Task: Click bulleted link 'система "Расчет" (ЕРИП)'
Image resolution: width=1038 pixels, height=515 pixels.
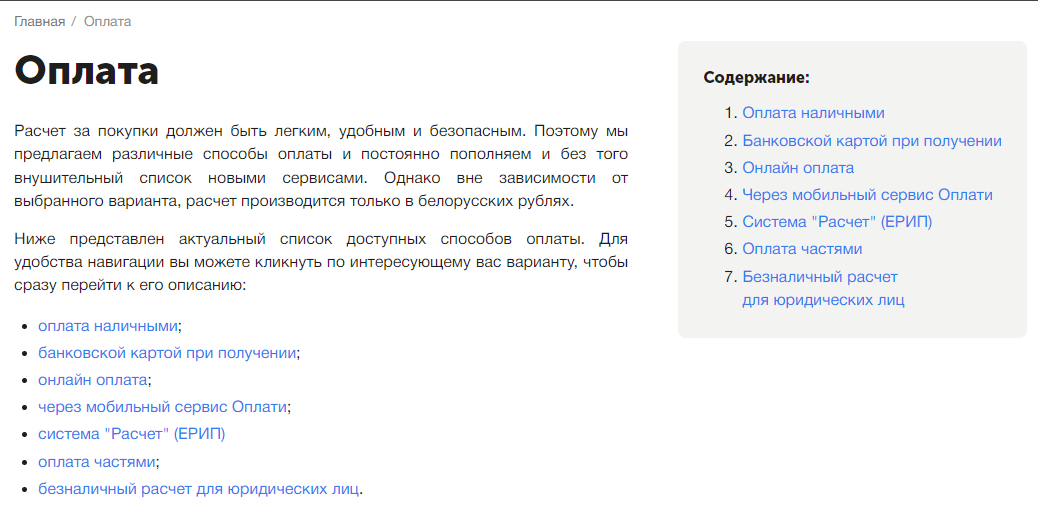Action: tap(132, 434)
